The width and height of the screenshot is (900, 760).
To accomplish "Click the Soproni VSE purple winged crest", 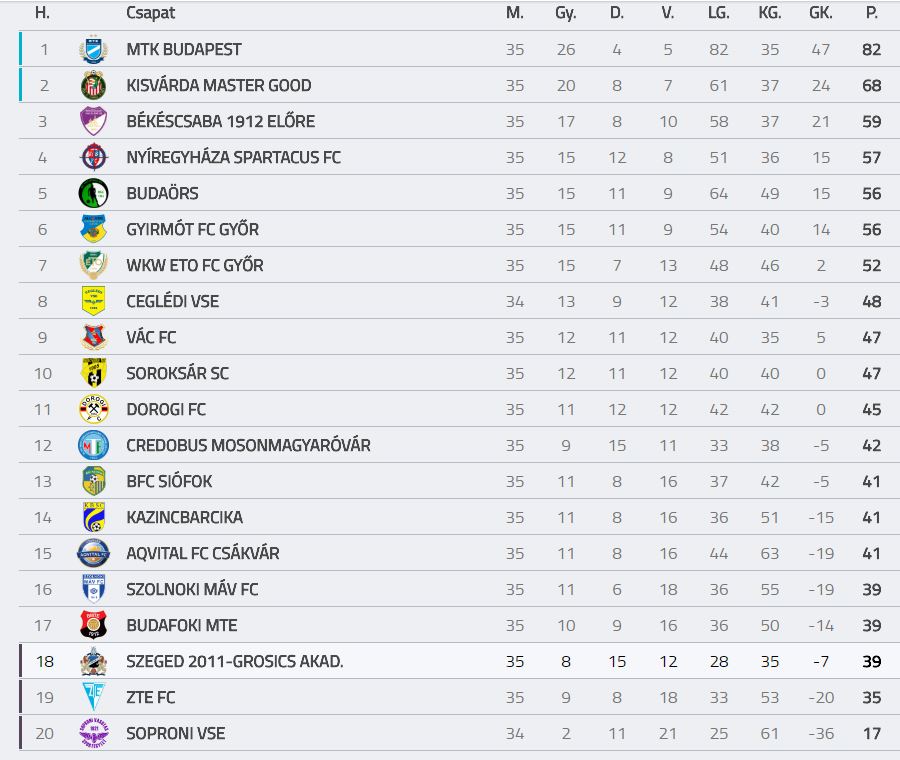I will (93, 734).
